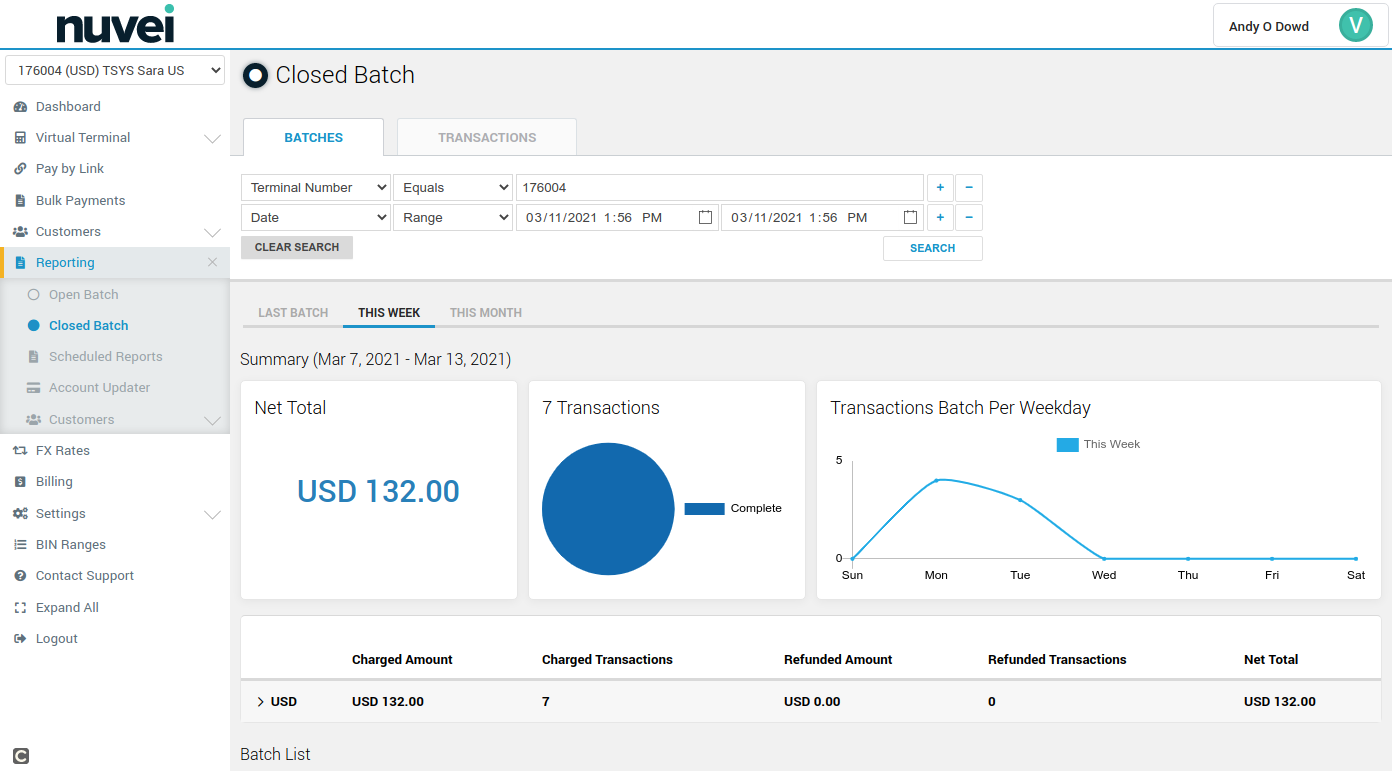
Task: Expand the USD row in summary table
Action: [261, 702]
